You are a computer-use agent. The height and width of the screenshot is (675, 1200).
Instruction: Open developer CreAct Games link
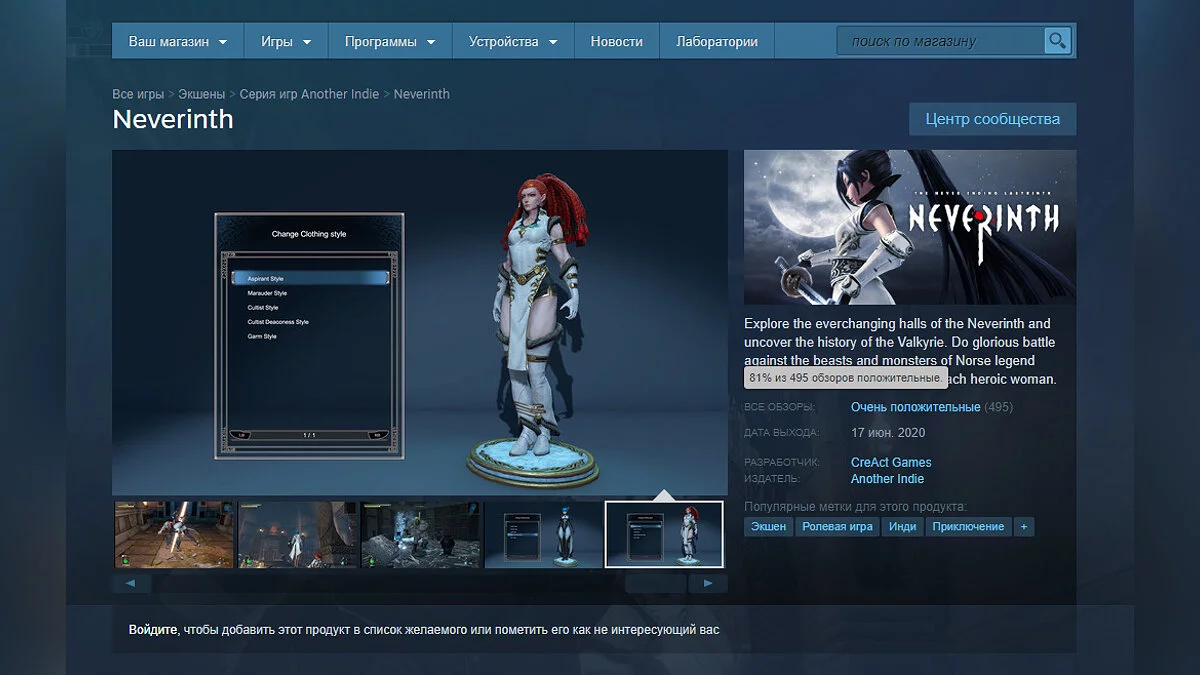click(891, 462)
